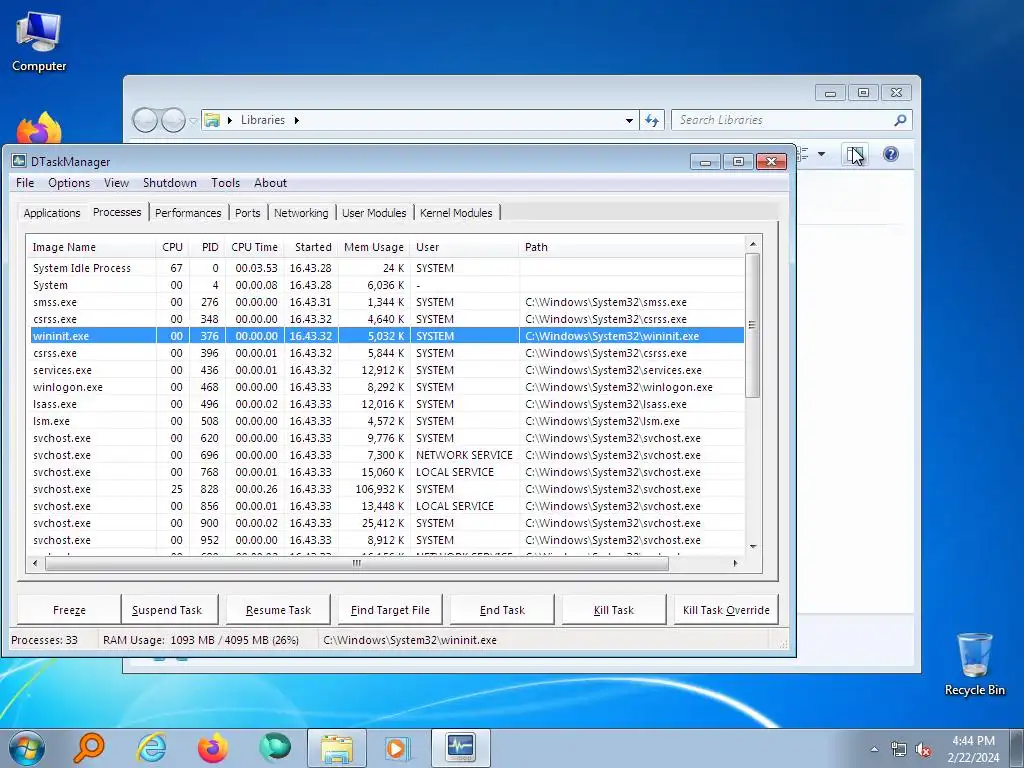The height and width of the screenshot is (768, 1024).
Task: Click the horizontal scrollbar right arrow
Action: coord(735,563)
